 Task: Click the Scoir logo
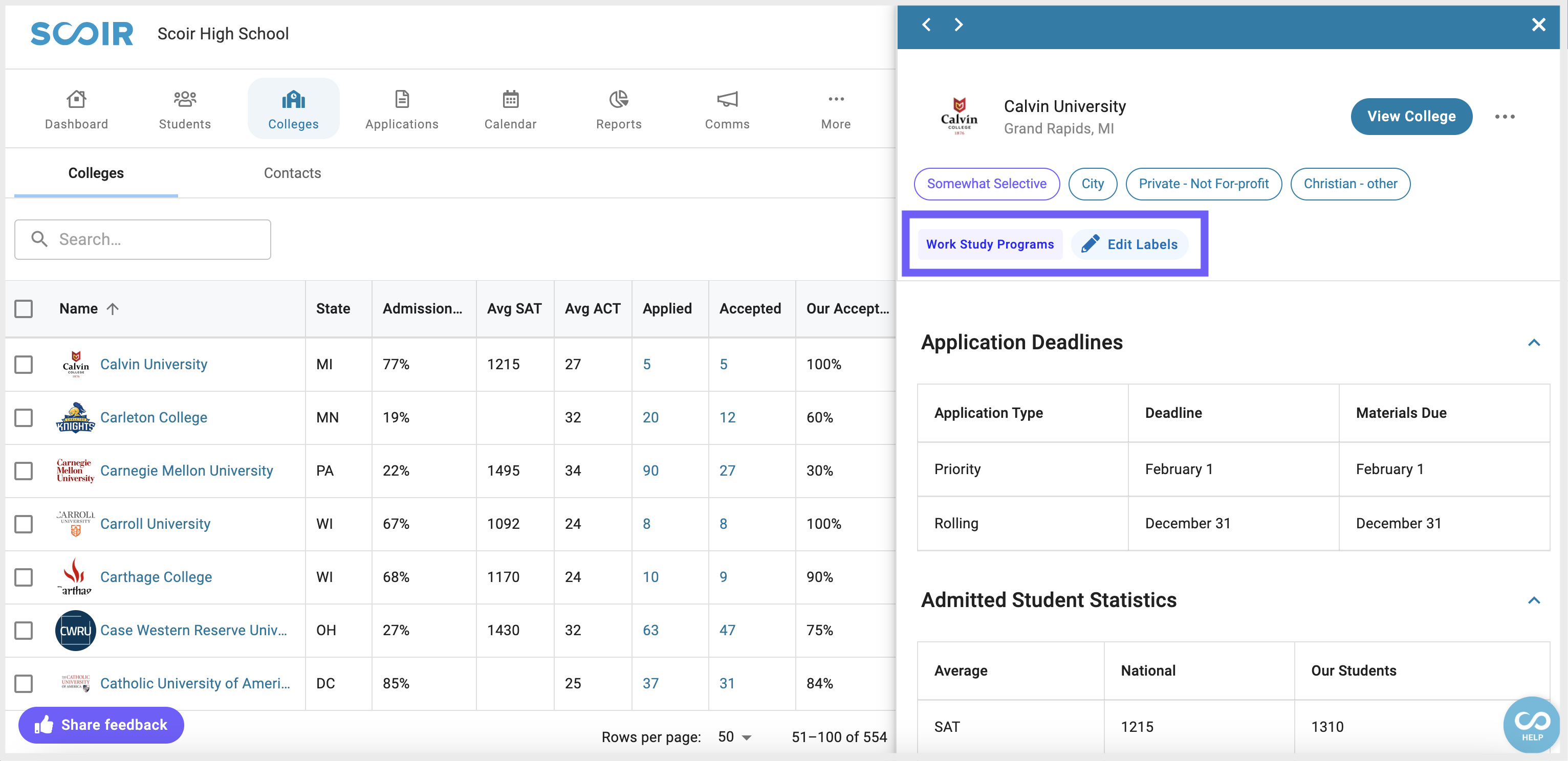(x=82, y=33)
